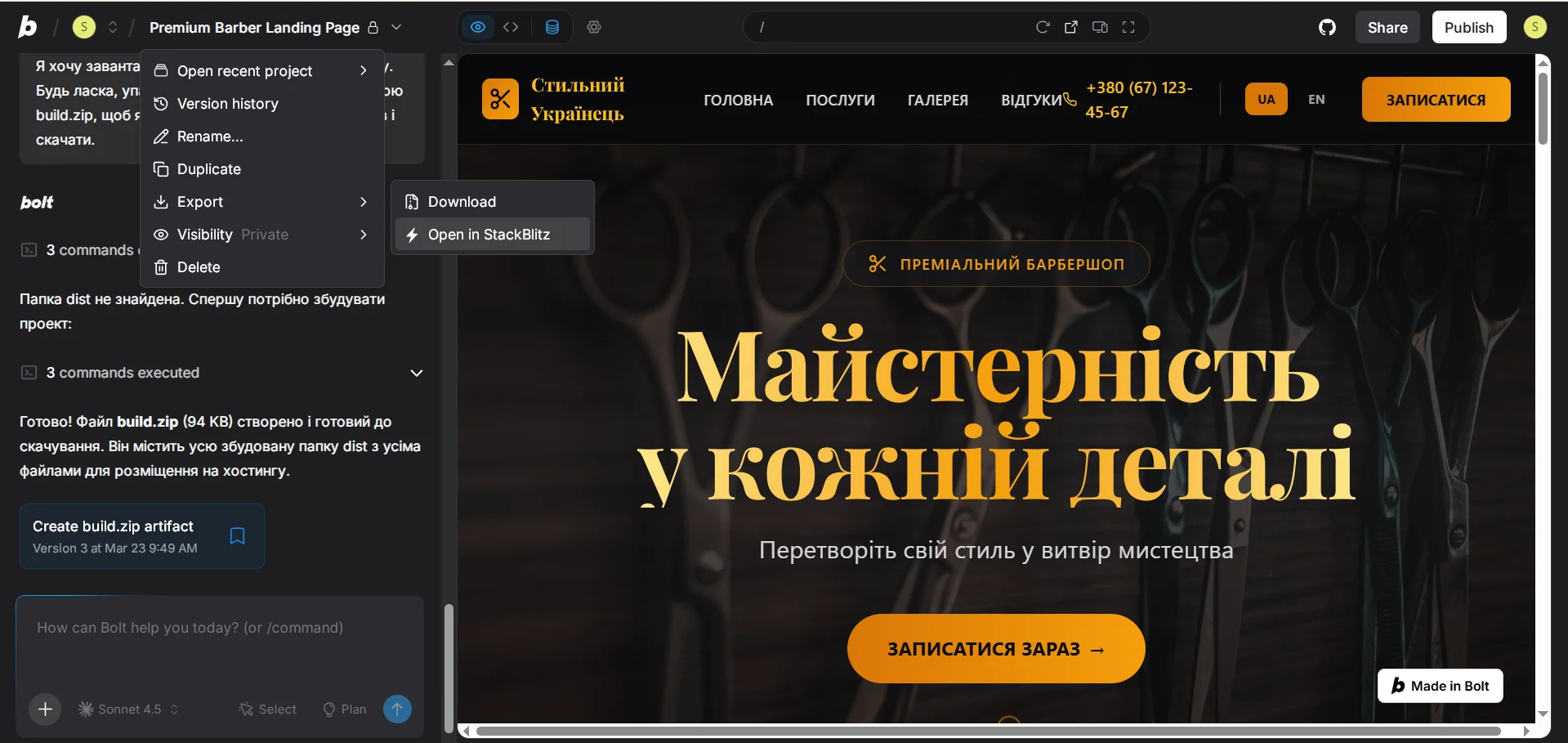Click the Publish button
The height and width of the screenshot is (743, 1568).
[1468, 27]
